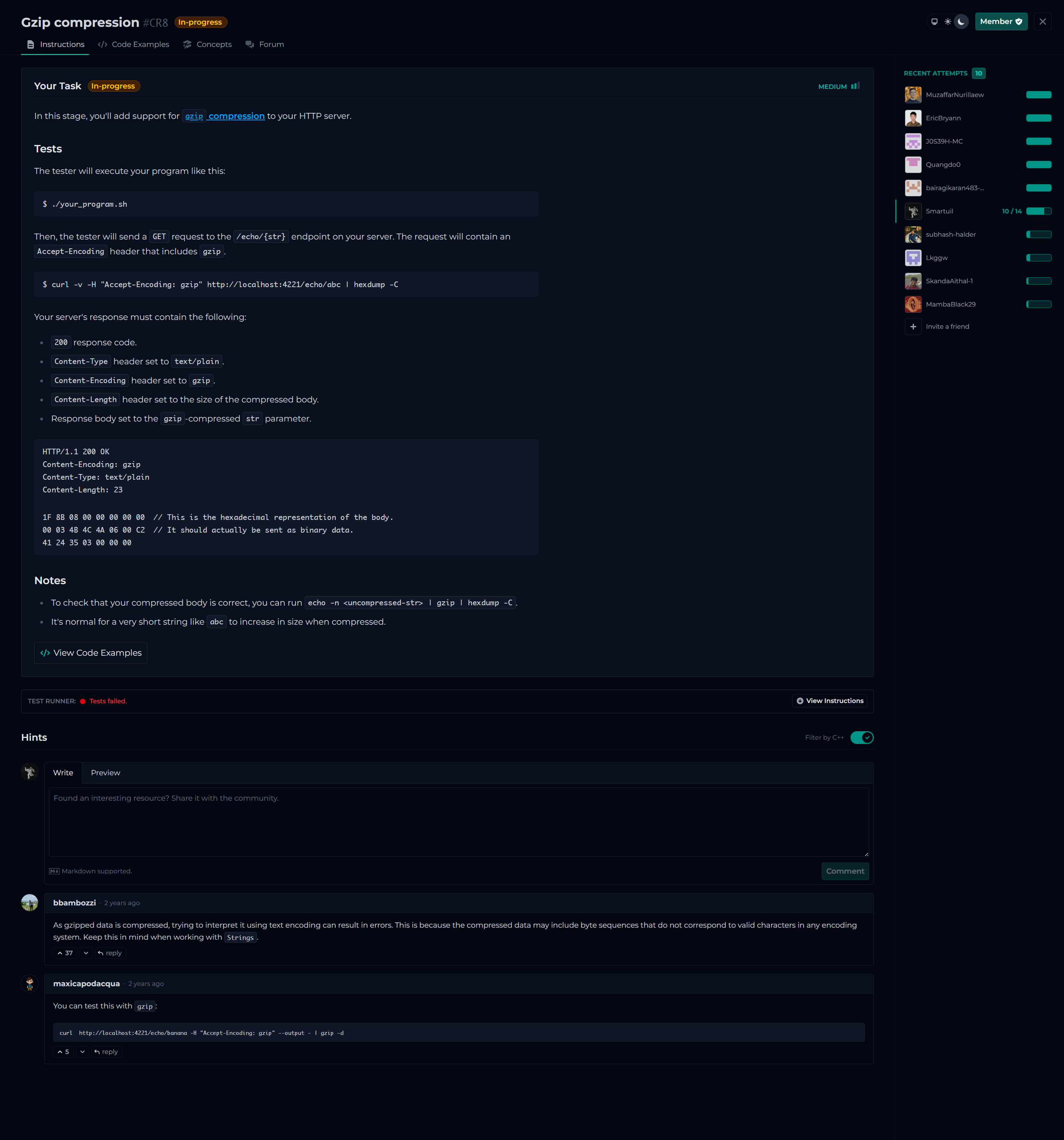Open the Forum tab
The width and height of the screenshot is (1064, 1140).
tap(265, 44)
